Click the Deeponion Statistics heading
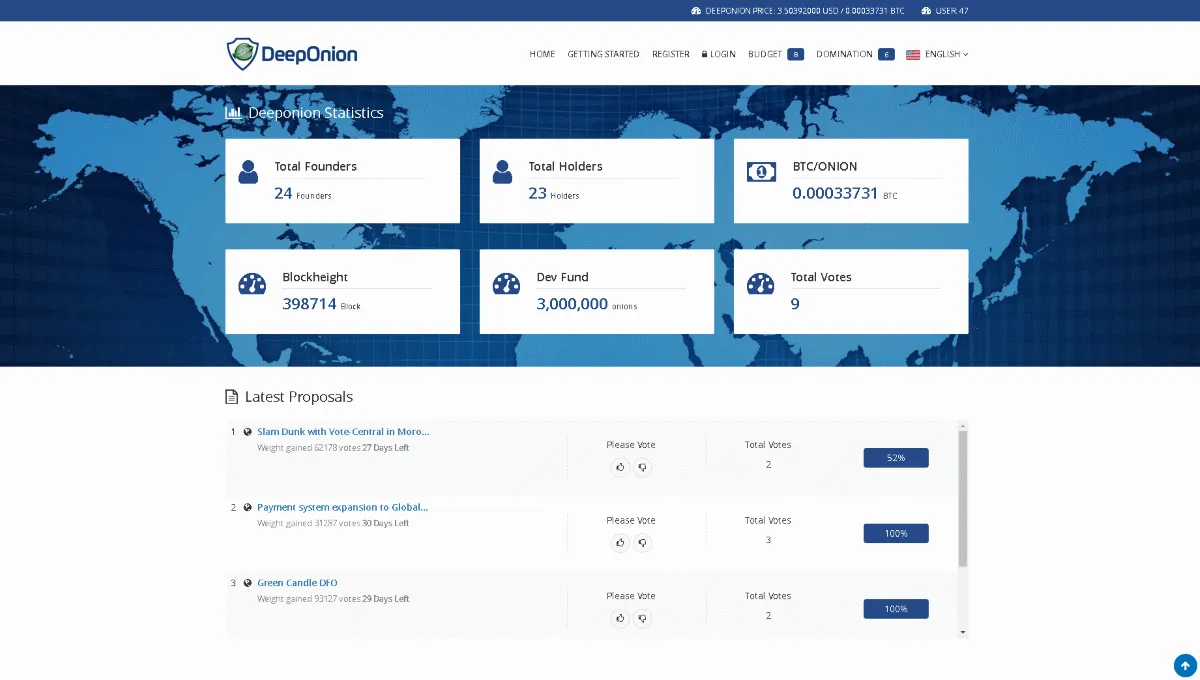The height and width of the screenshot is (680, 1200). coord(316,113)
